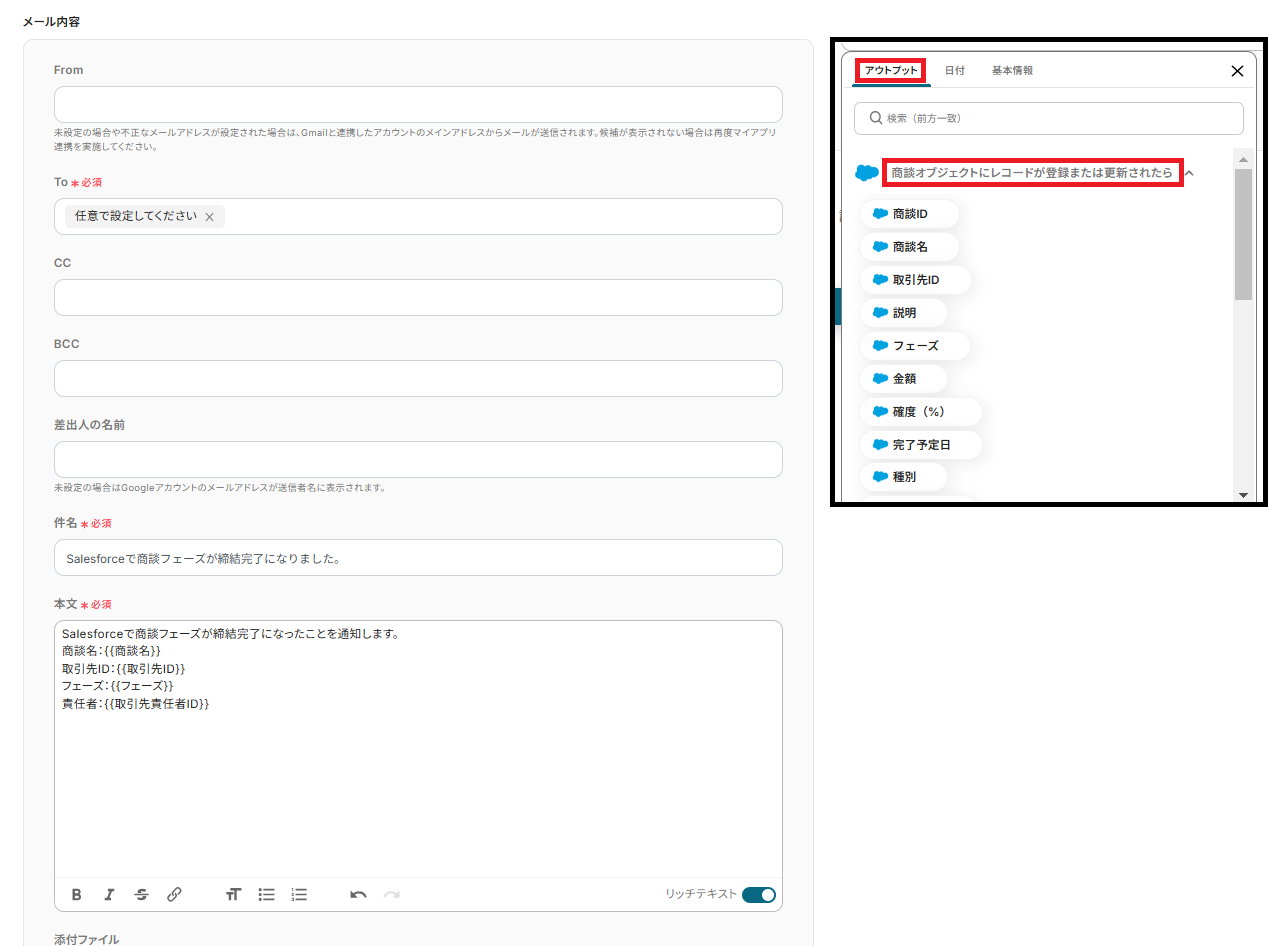The width and height of the screenshot is (1286, 946).
Task: Apply bold formatting in body editor
Action: (x=77, y=895)
